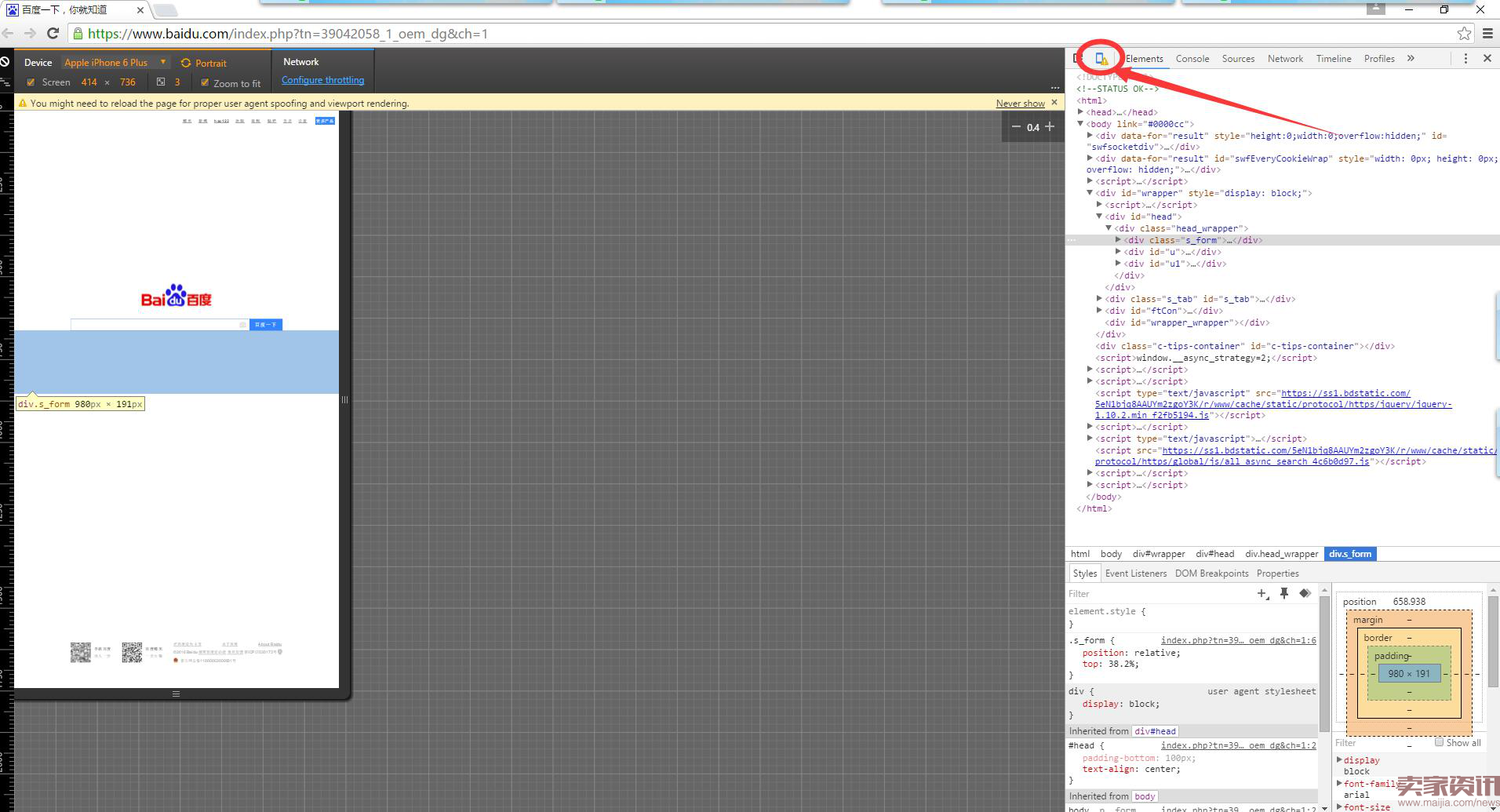Click div#head inherited-from link
This screenshot has width=1500, height=812.
click(1156, 731)
